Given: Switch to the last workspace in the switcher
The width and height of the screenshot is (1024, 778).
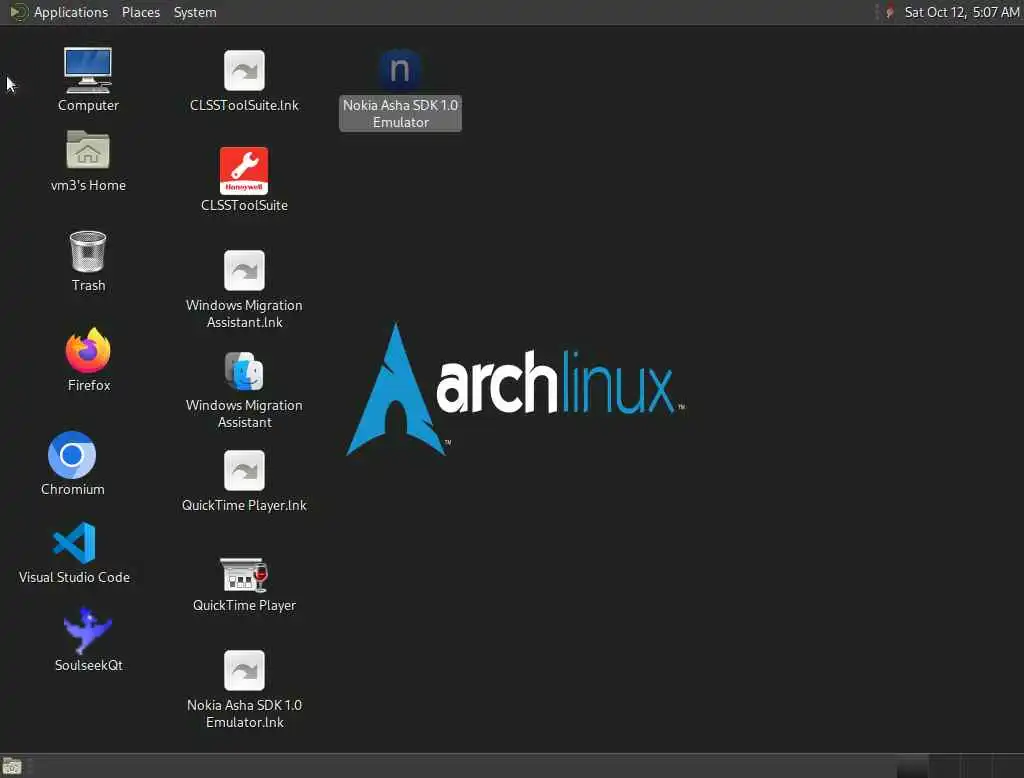Looking at the screenshot, I should click(1008, 766).
